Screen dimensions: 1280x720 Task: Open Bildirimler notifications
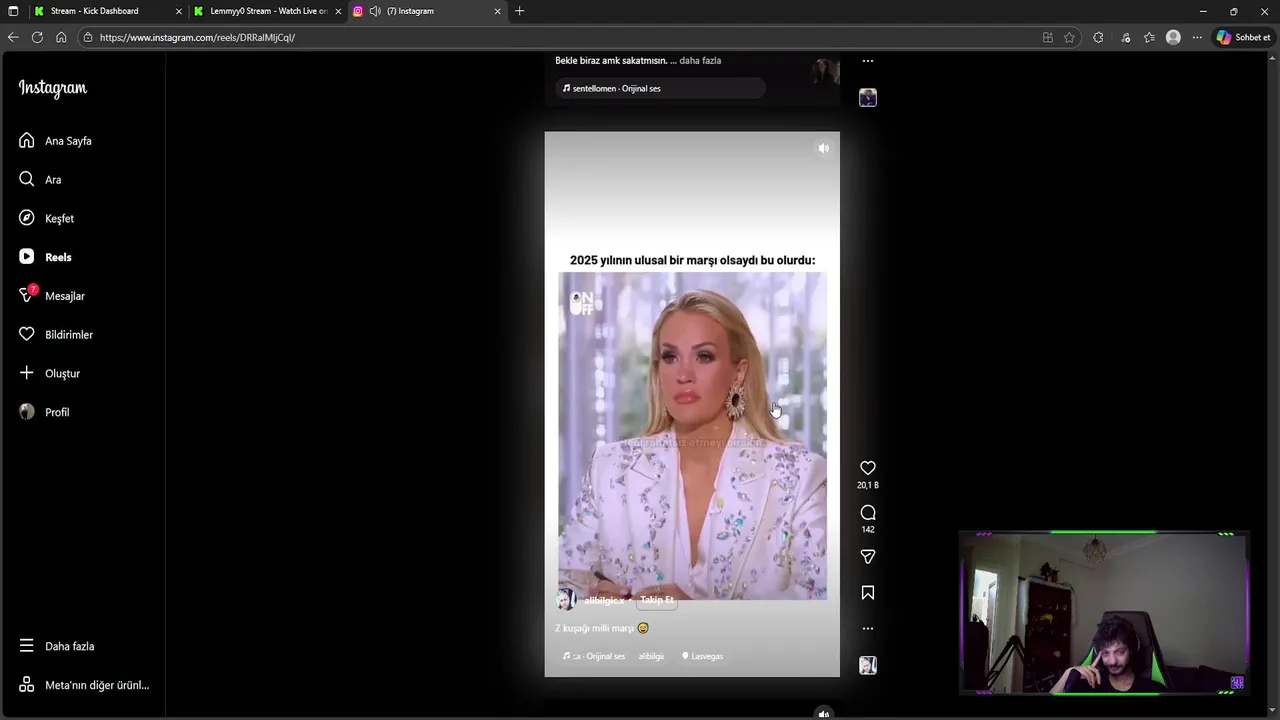point(55,335)
